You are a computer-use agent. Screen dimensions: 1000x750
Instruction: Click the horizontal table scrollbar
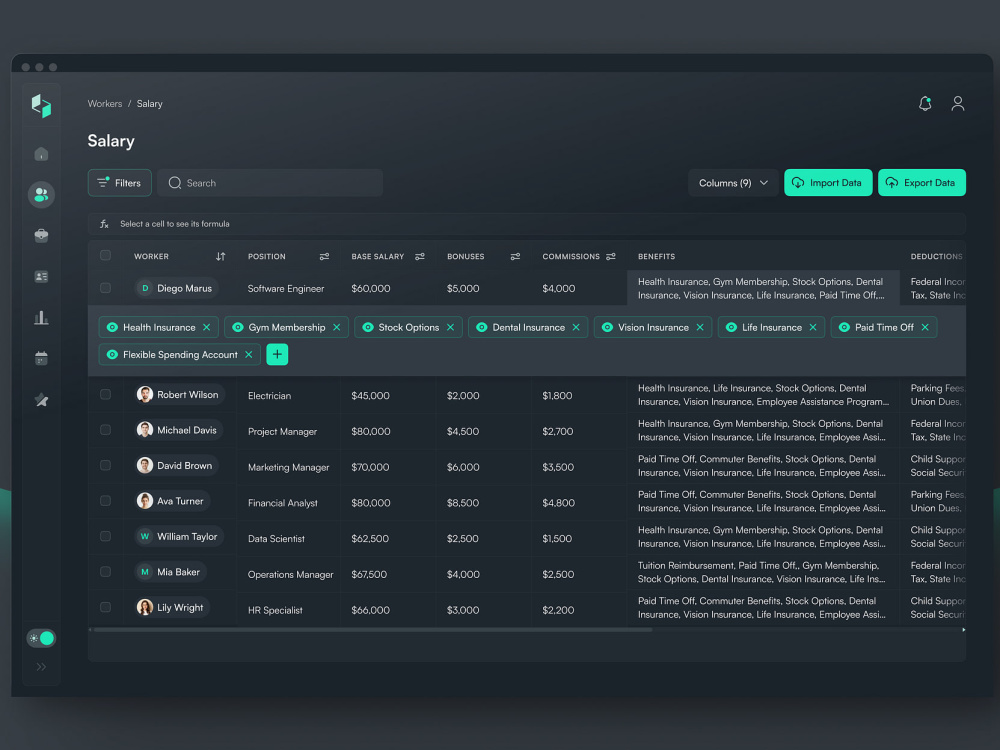(x=372, y=629)
